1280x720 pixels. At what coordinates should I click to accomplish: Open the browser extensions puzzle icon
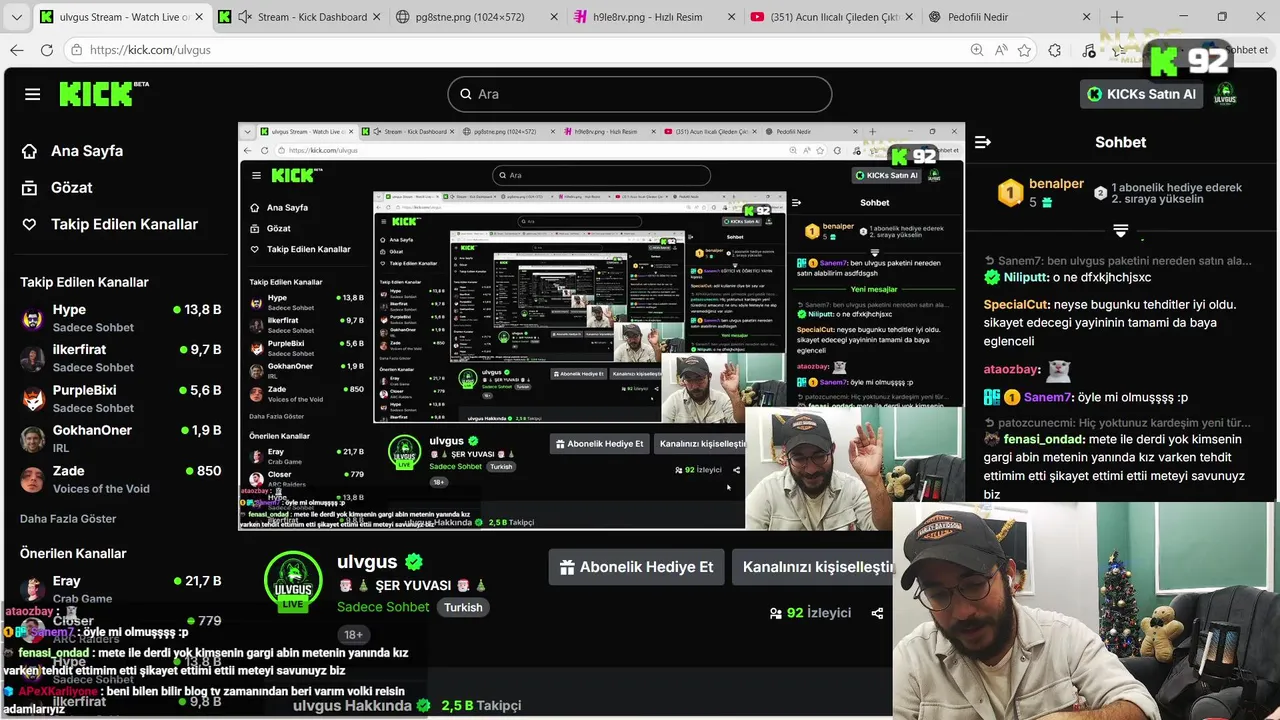[x=1055, y=50]
